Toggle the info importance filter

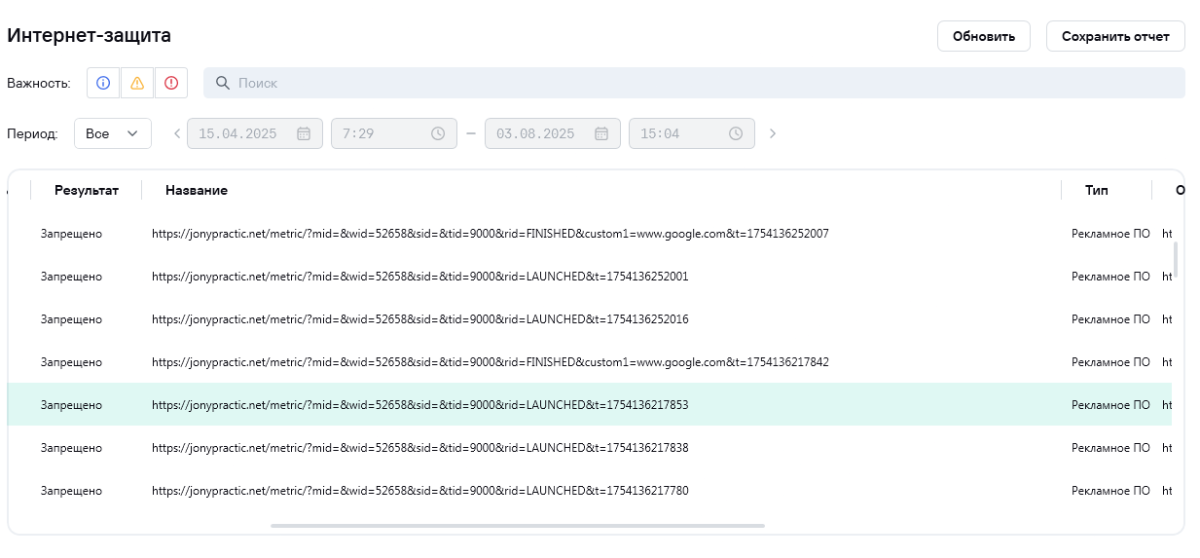103,83
